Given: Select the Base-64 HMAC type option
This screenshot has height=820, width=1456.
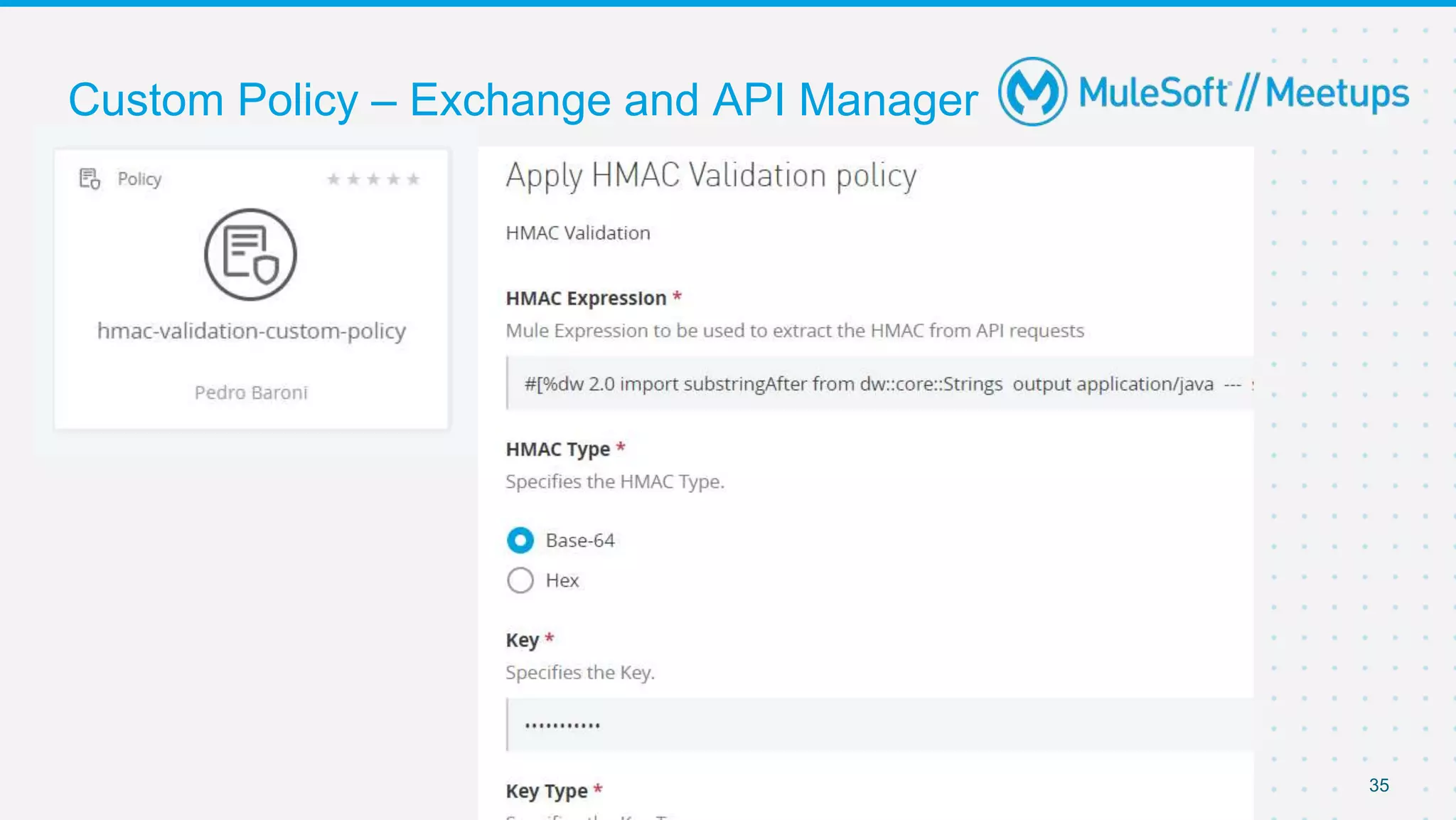Looking at the screenshot, I should [520, 541].
